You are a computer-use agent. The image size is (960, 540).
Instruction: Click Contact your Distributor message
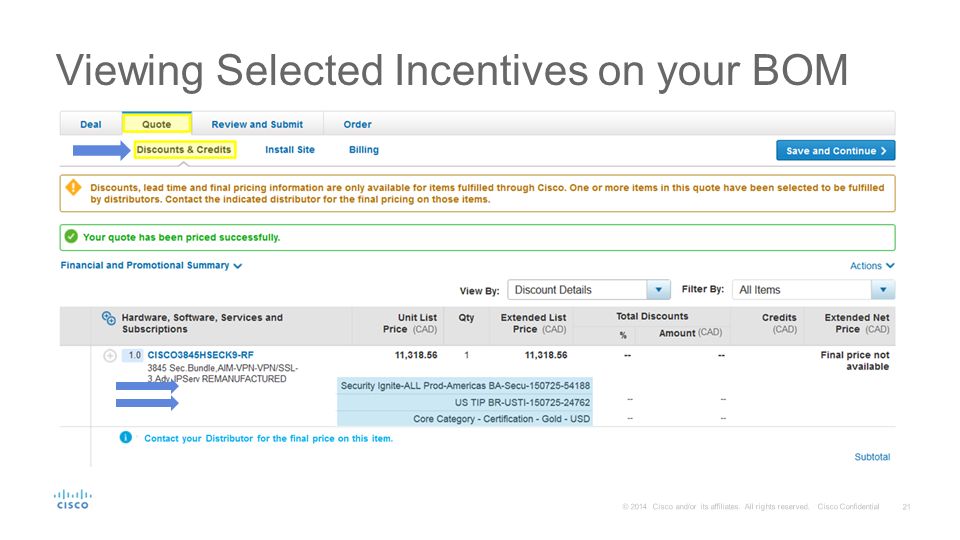tap(268, 438)
